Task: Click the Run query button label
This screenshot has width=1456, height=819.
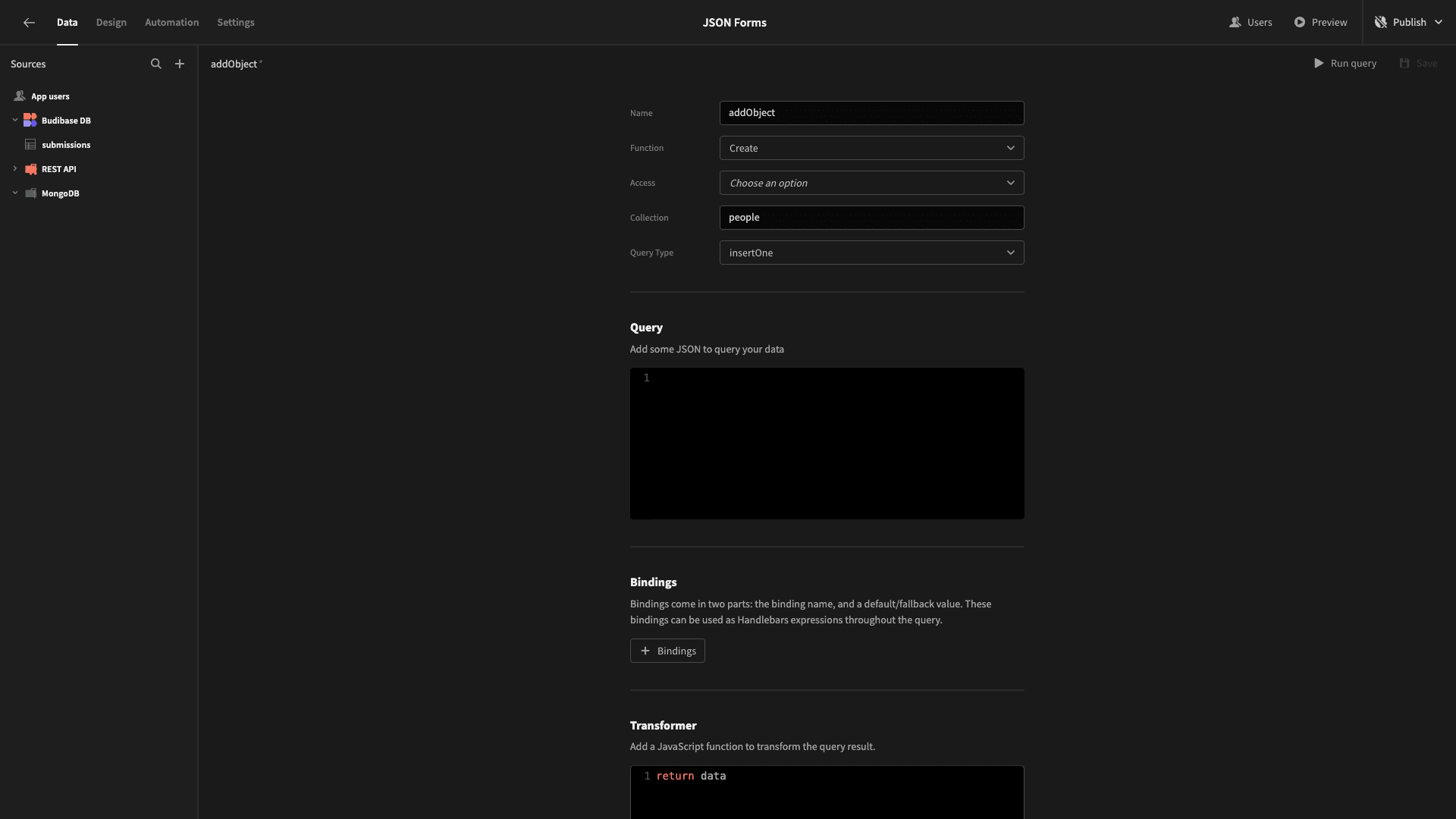Action: (1354, 64)
